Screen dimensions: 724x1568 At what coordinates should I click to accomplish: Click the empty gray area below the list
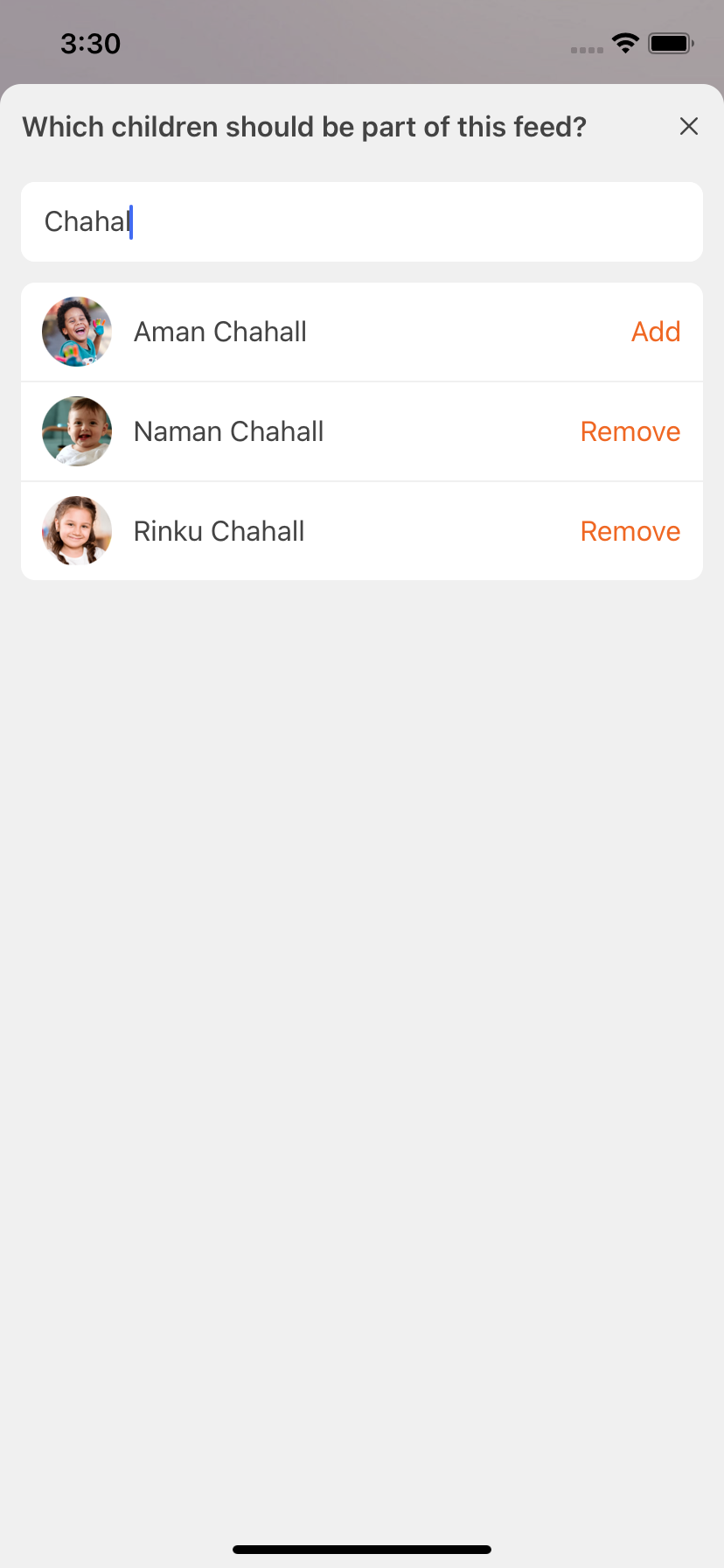click(x=362, y=962)
